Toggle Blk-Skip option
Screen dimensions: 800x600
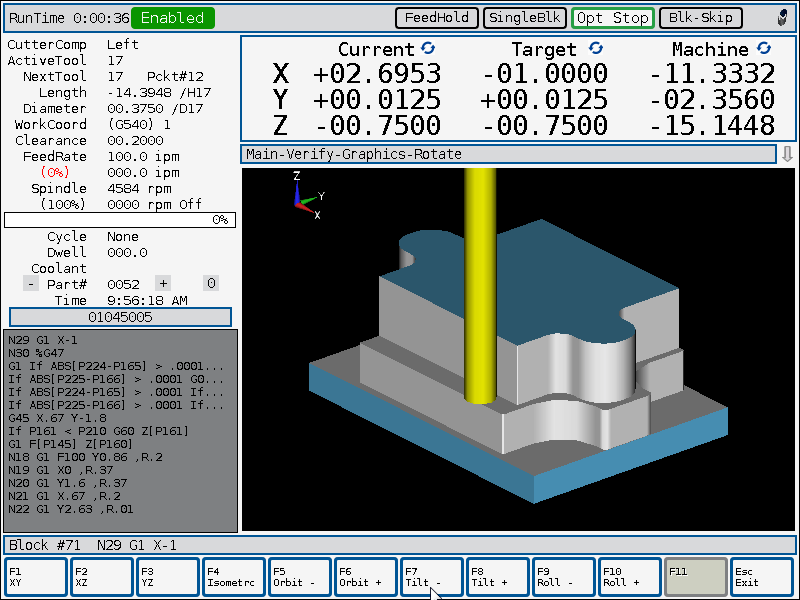(701, 18)
